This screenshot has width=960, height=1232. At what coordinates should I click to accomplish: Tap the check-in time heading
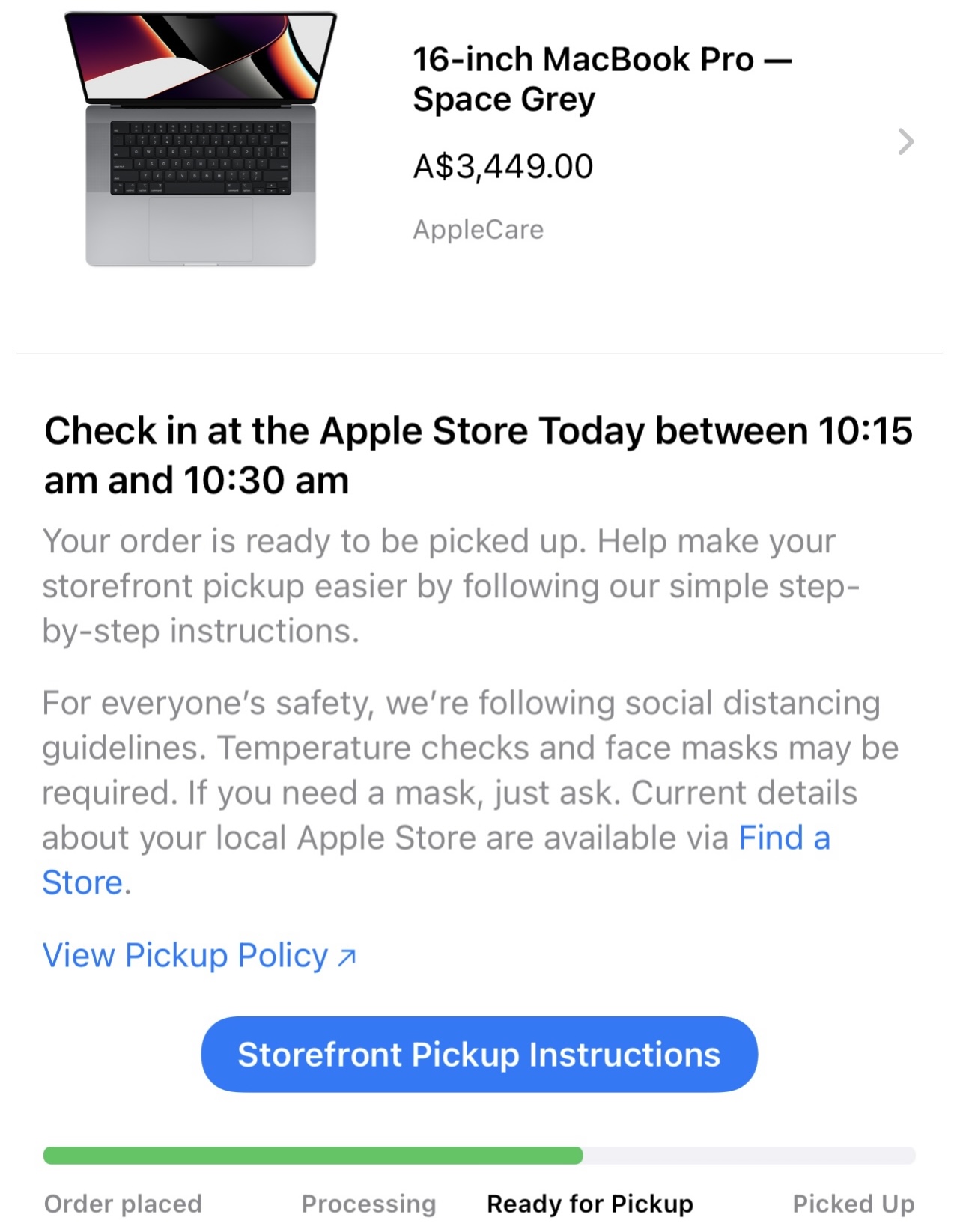(479, 455)
